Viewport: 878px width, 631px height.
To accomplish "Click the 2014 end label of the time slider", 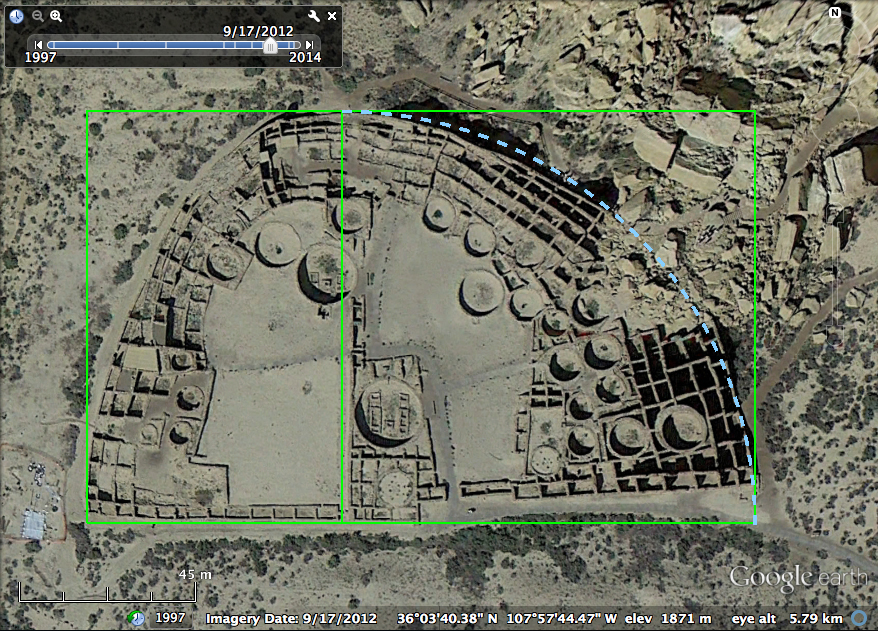I will [305, 58].
